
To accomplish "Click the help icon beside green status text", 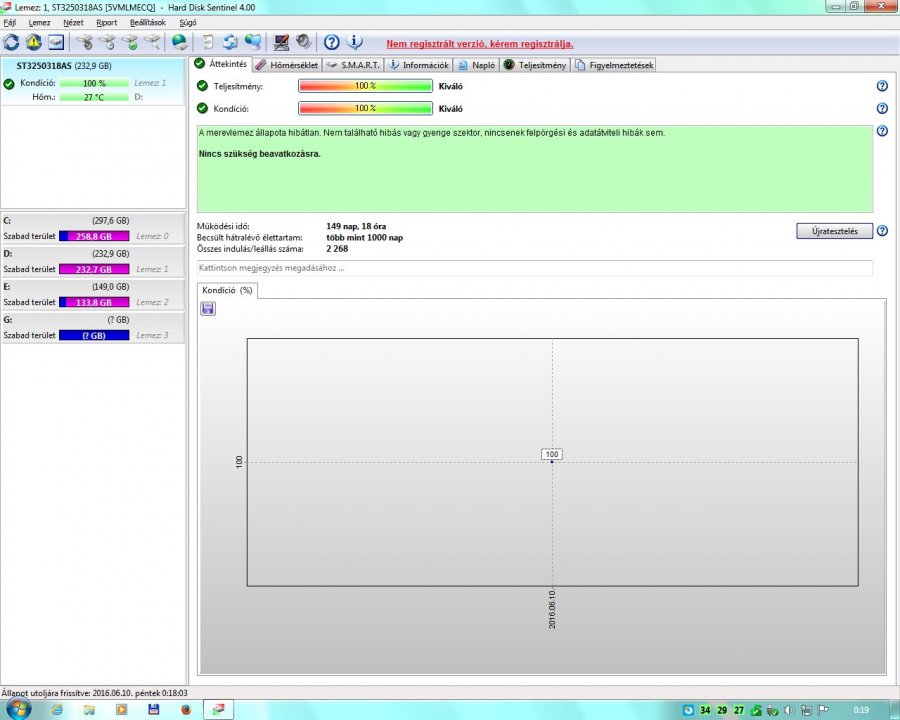I will 882,131.
